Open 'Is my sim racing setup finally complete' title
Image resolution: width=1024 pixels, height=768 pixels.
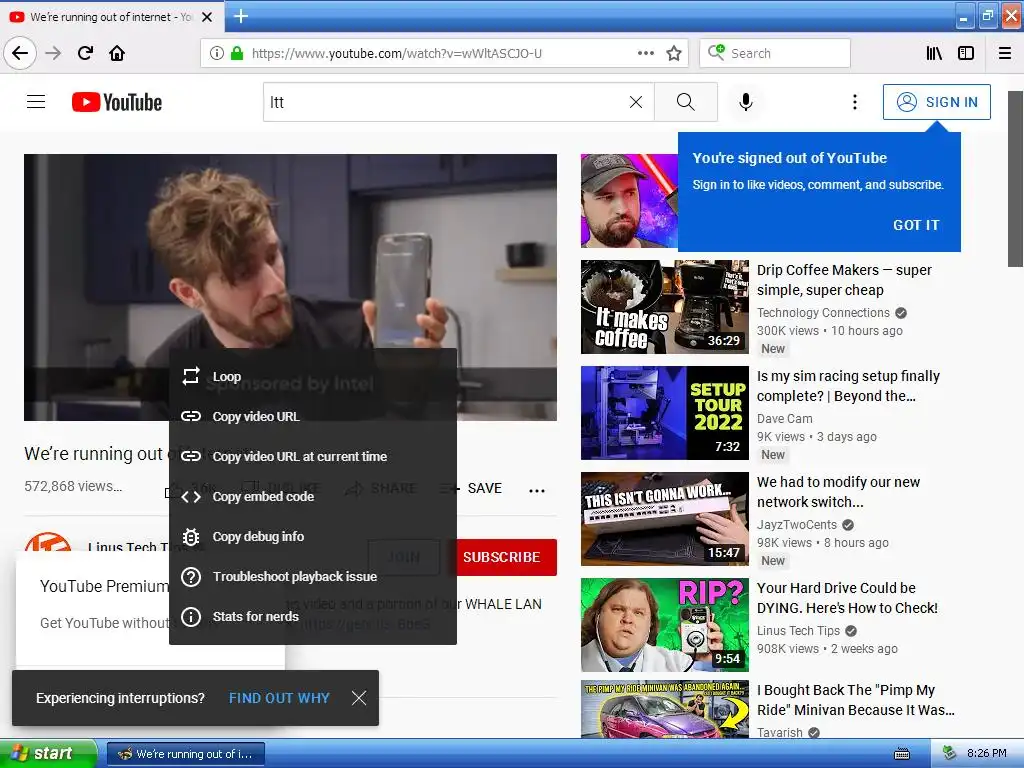(848, 385)
